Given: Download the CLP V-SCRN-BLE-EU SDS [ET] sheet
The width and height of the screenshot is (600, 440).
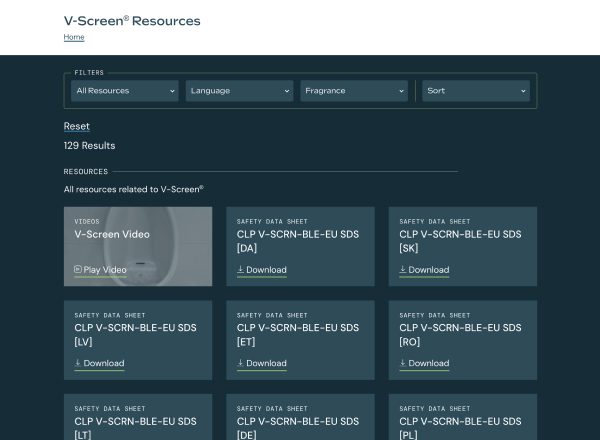Looking at the screenshot, I should 262,363.
